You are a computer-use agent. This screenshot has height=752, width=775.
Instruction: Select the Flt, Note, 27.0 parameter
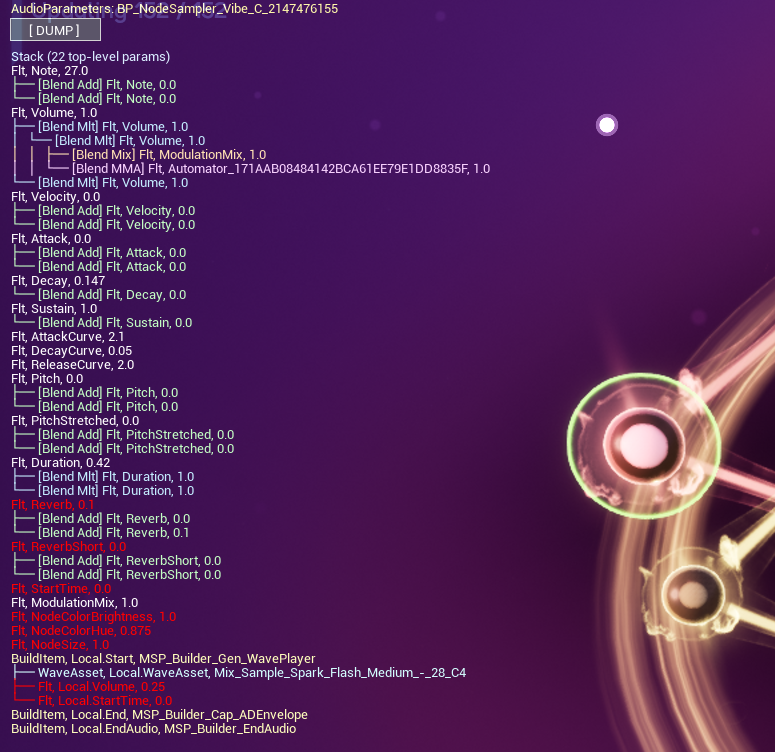(49, 71)
